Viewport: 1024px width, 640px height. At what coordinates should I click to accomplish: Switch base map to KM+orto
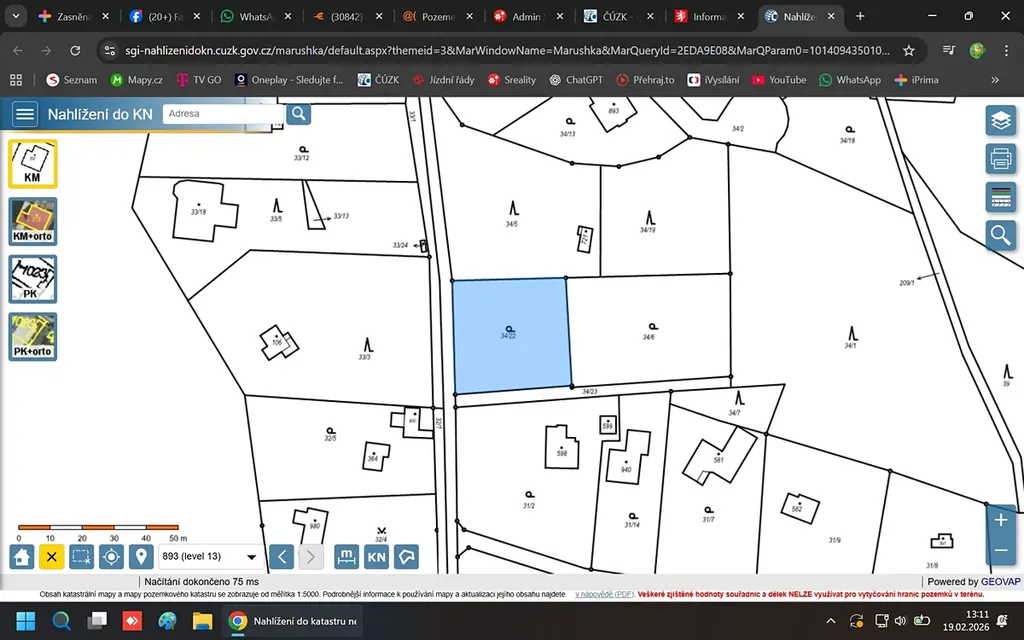pyautogui.click(x=33, y=221)
